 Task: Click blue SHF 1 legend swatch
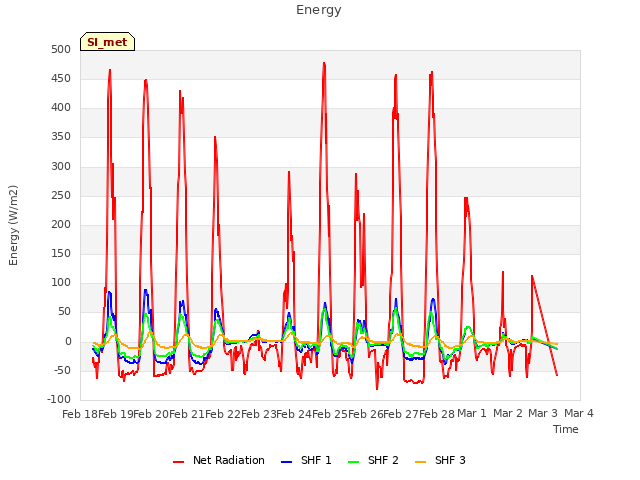click(x=287, y=462)
